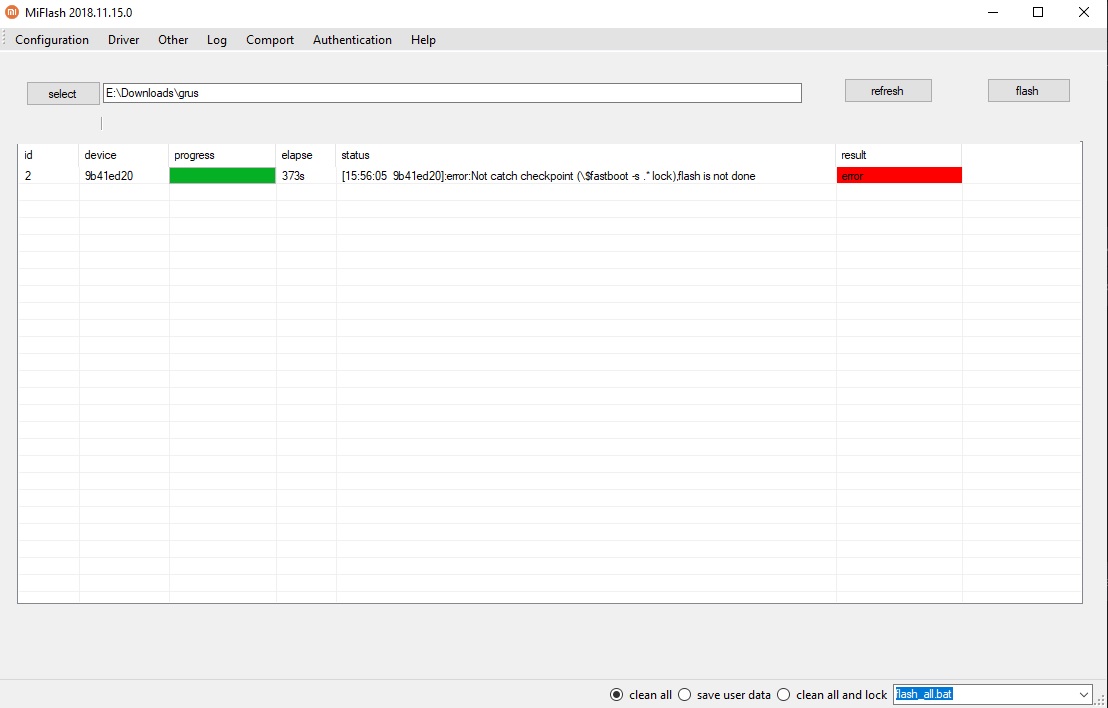Click the menu bar grip handle

[x=4, y=40]
